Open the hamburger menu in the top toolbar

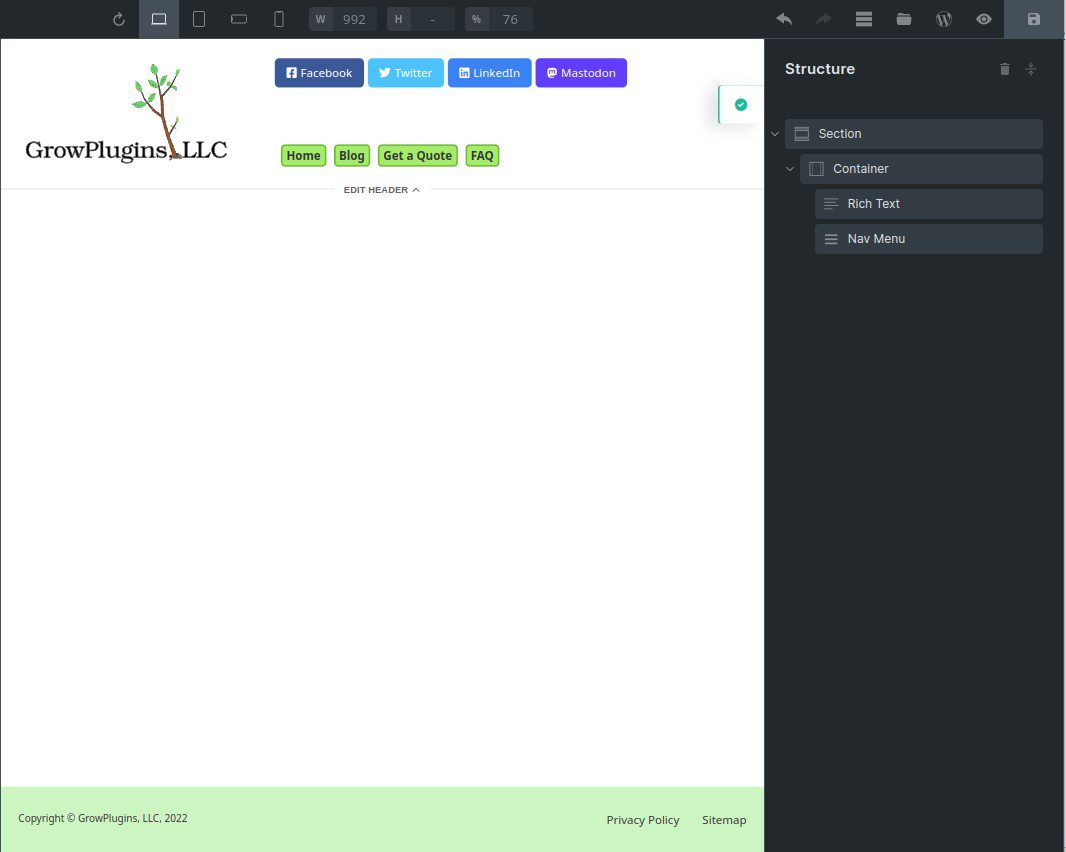(x=863, y=18)
